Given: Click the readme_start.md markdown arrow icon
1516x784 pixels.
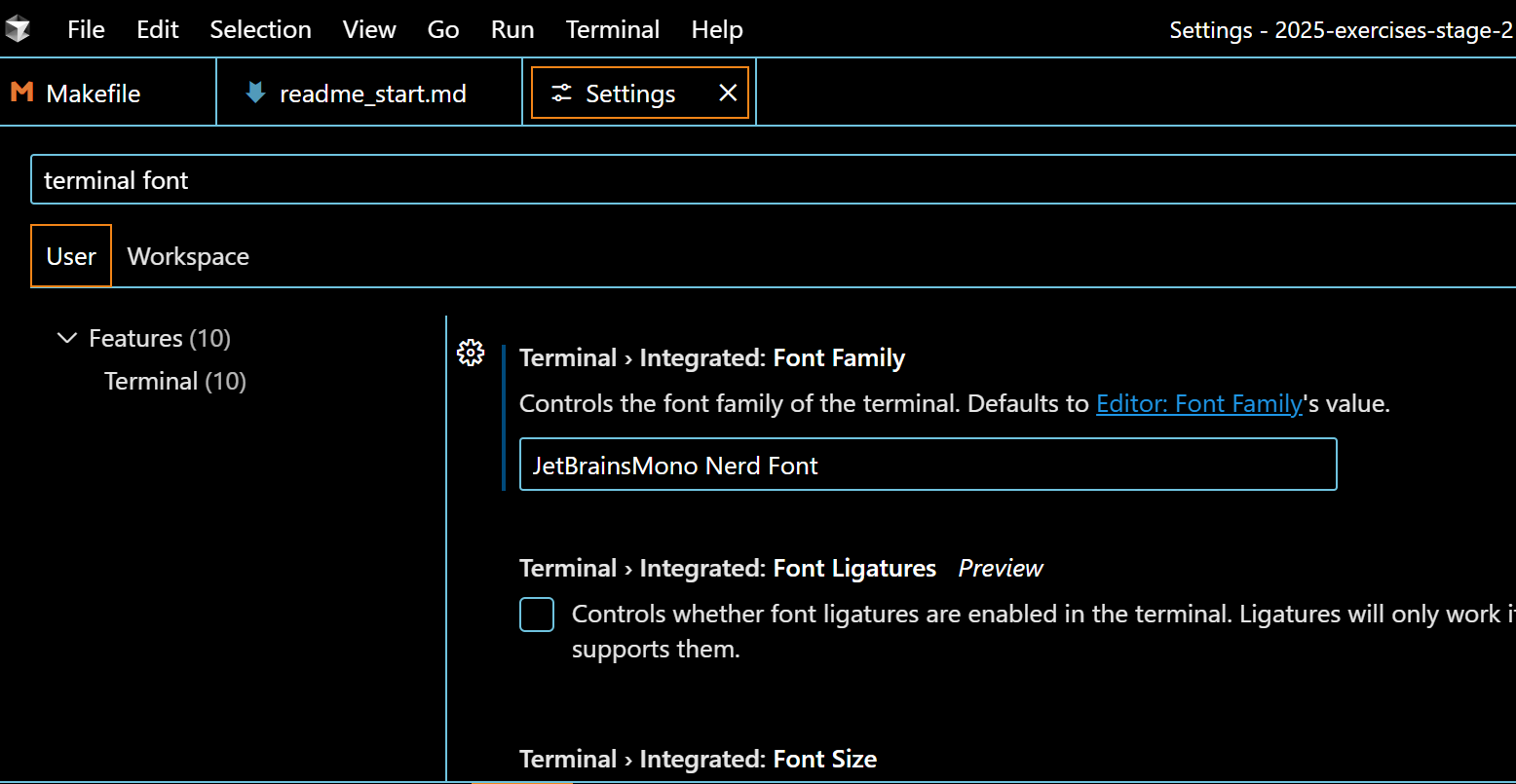Looking at the screenshot, I should (255, 93).
